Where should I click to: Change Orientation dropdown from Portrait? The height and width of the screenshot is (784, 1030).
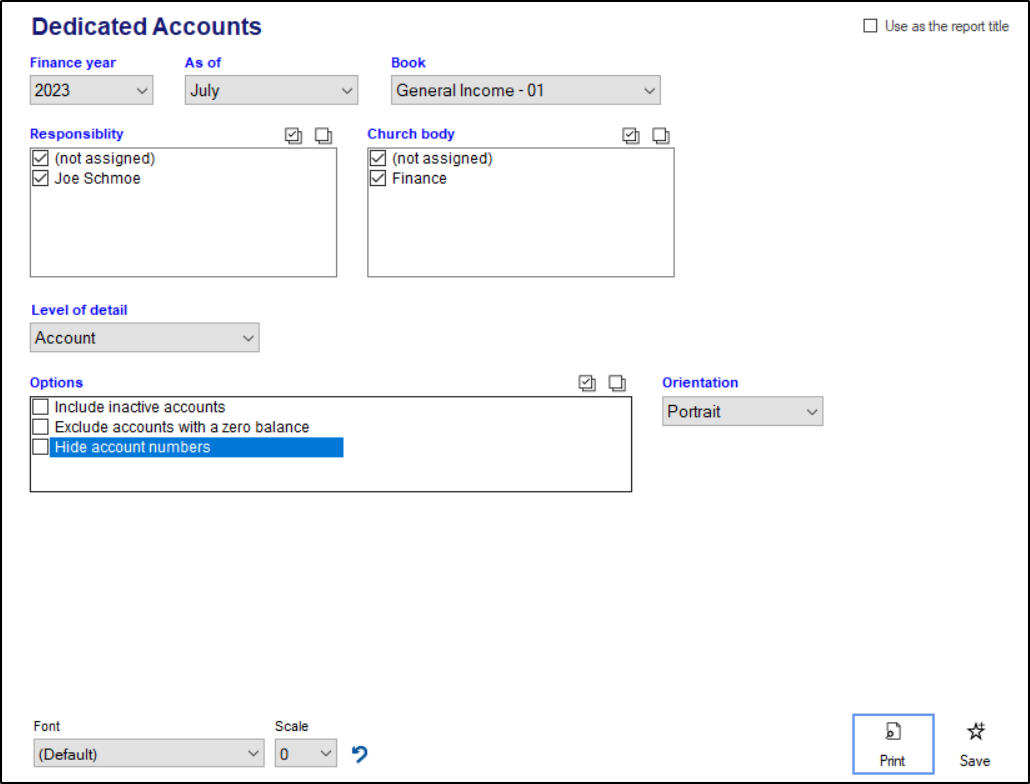[x=742, y=411]
